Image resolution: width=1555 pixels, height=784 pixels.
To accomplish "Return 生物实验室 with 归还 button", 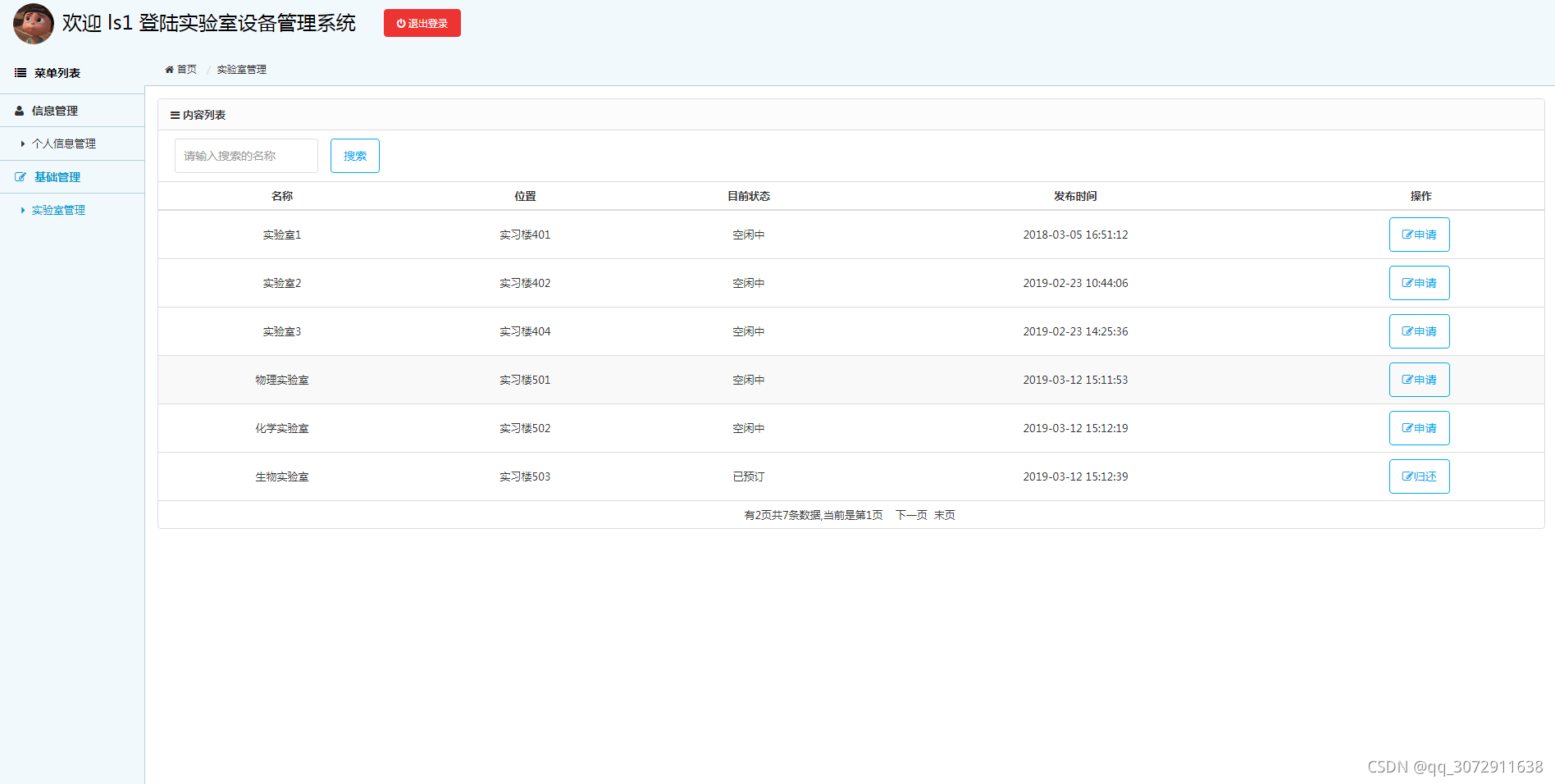I will click(1420, 476).
